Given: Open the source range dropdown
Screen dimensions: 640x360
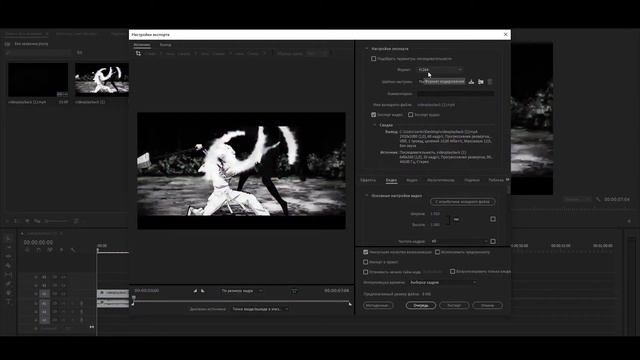Looking at the screenshot, I should 260,309.
